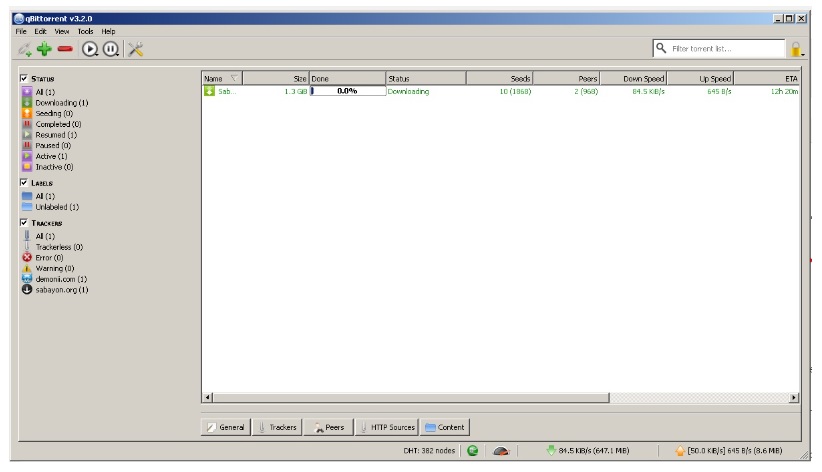Switch to the Content tab
Image resolution: width=822 pixels, height=472 pixels.
tap(445, 427)
